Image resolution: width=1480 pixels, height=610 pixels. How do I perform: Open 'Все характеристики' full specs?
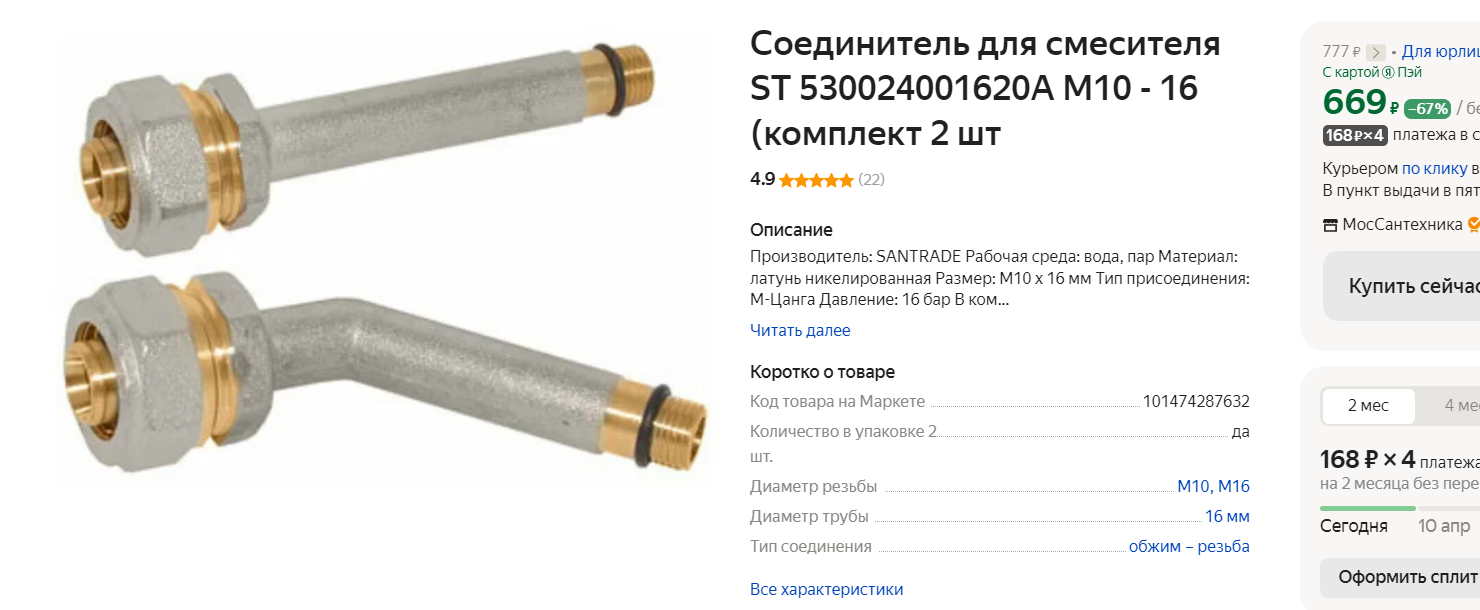pyautogui.click(x=827, y=589)
